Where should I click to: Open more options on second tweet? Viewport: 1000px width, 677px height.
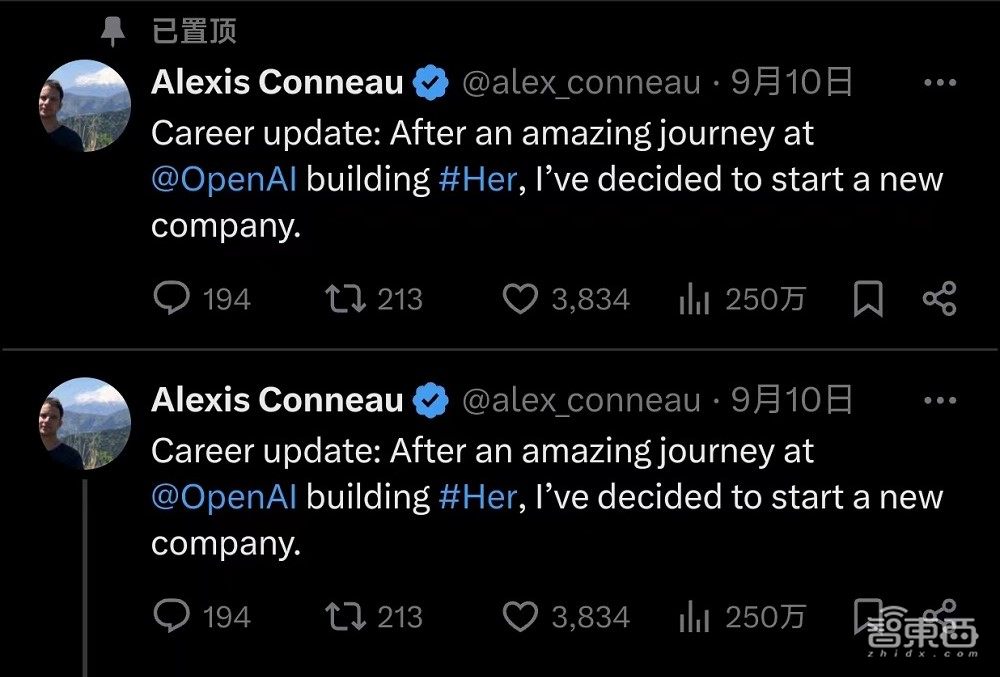tap(939, 401)
